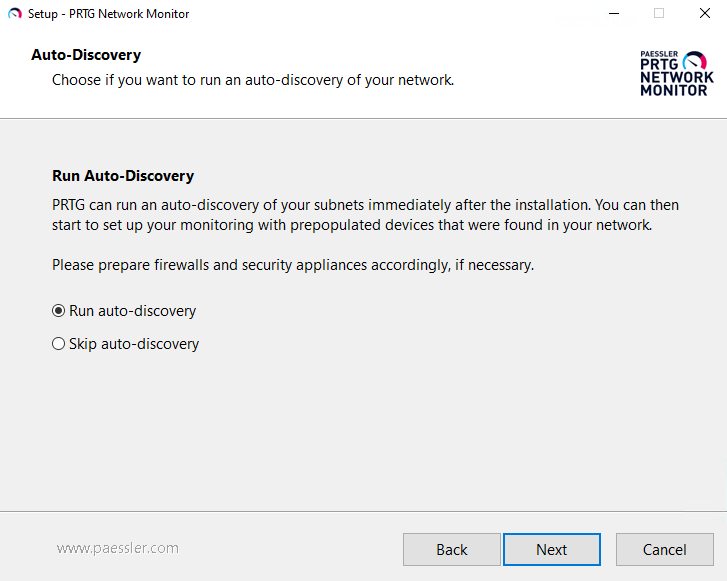This screenshot has width=727, height=581.
Task: Select the Run auto-discovery radio button
Action: [58, 311]
